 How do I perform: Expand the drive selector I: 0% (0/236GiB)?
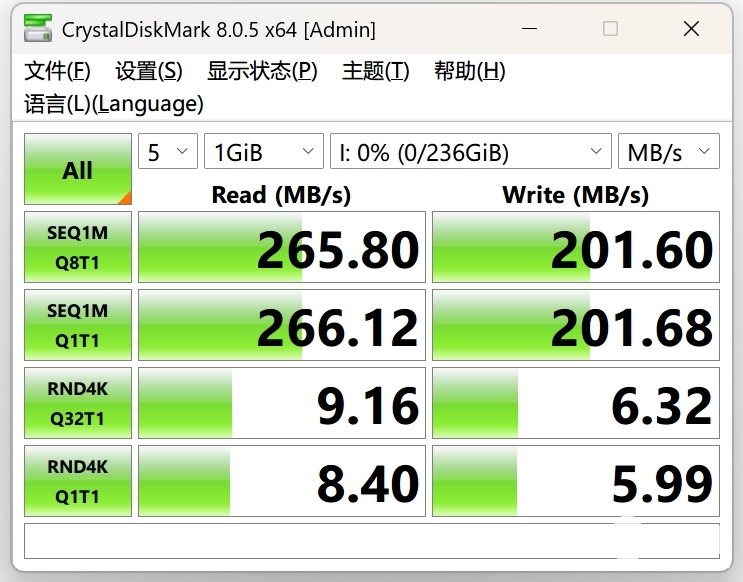(471, 151)
